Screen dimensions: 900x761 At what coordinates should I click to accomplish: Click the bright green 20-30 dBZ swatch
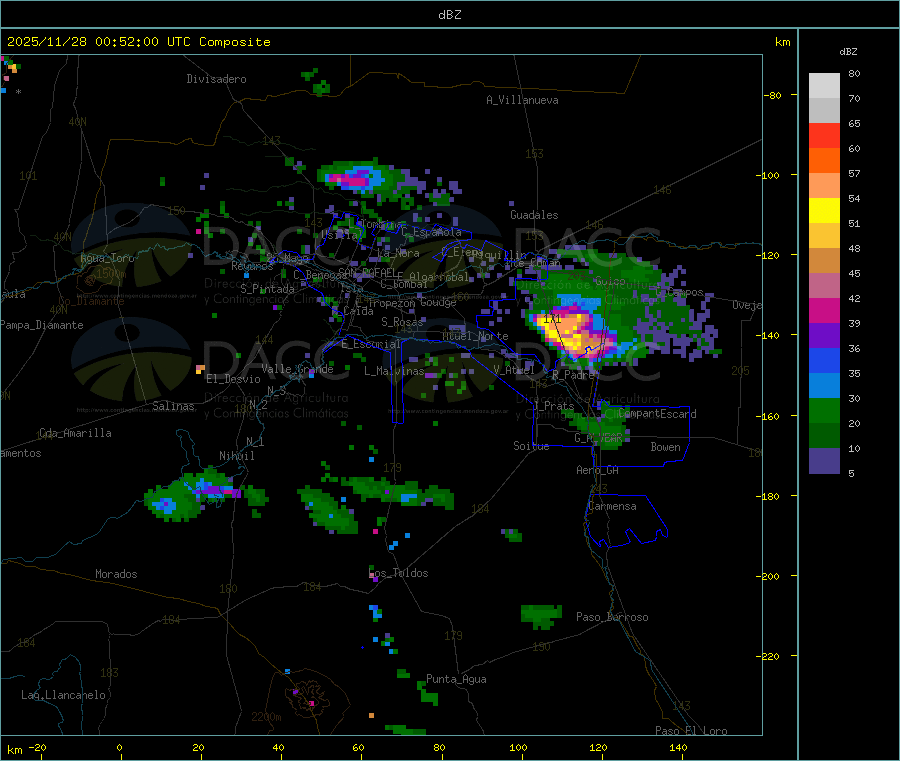click(x=824, y=410)
